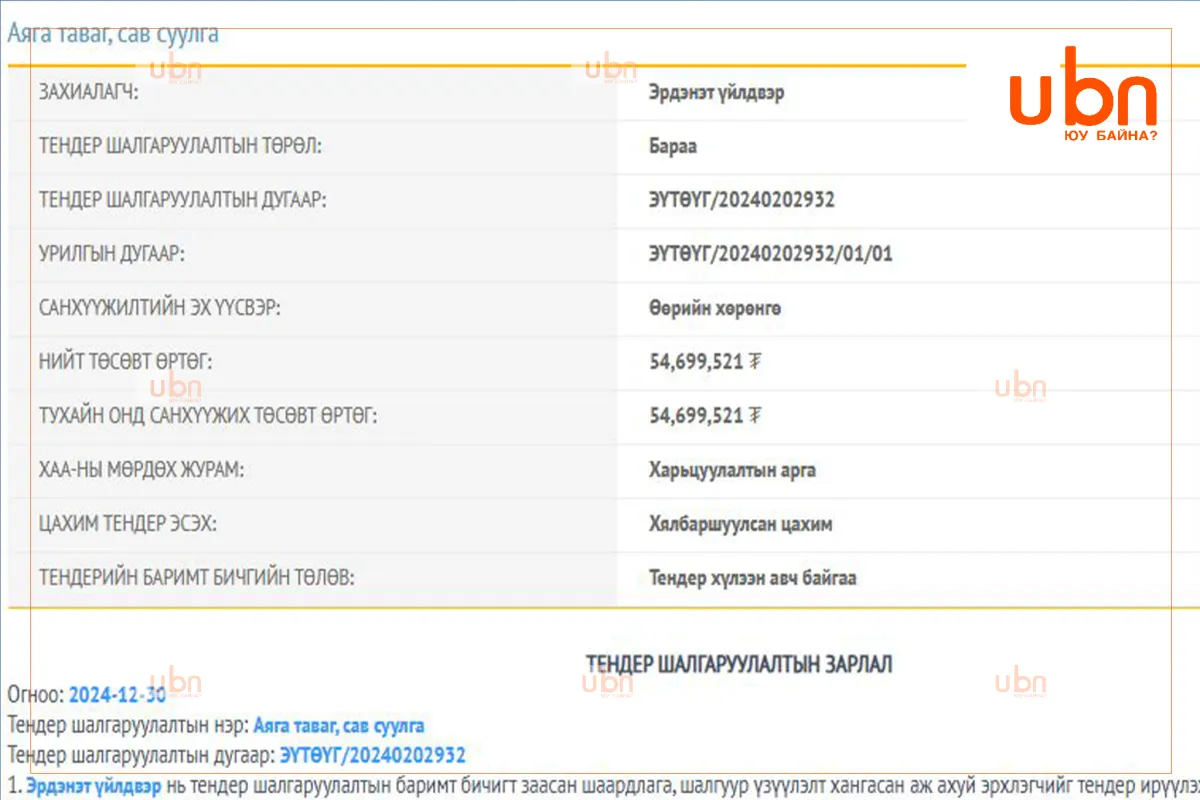Click the Өөрийн хөрөнгө funding source value

715,308
